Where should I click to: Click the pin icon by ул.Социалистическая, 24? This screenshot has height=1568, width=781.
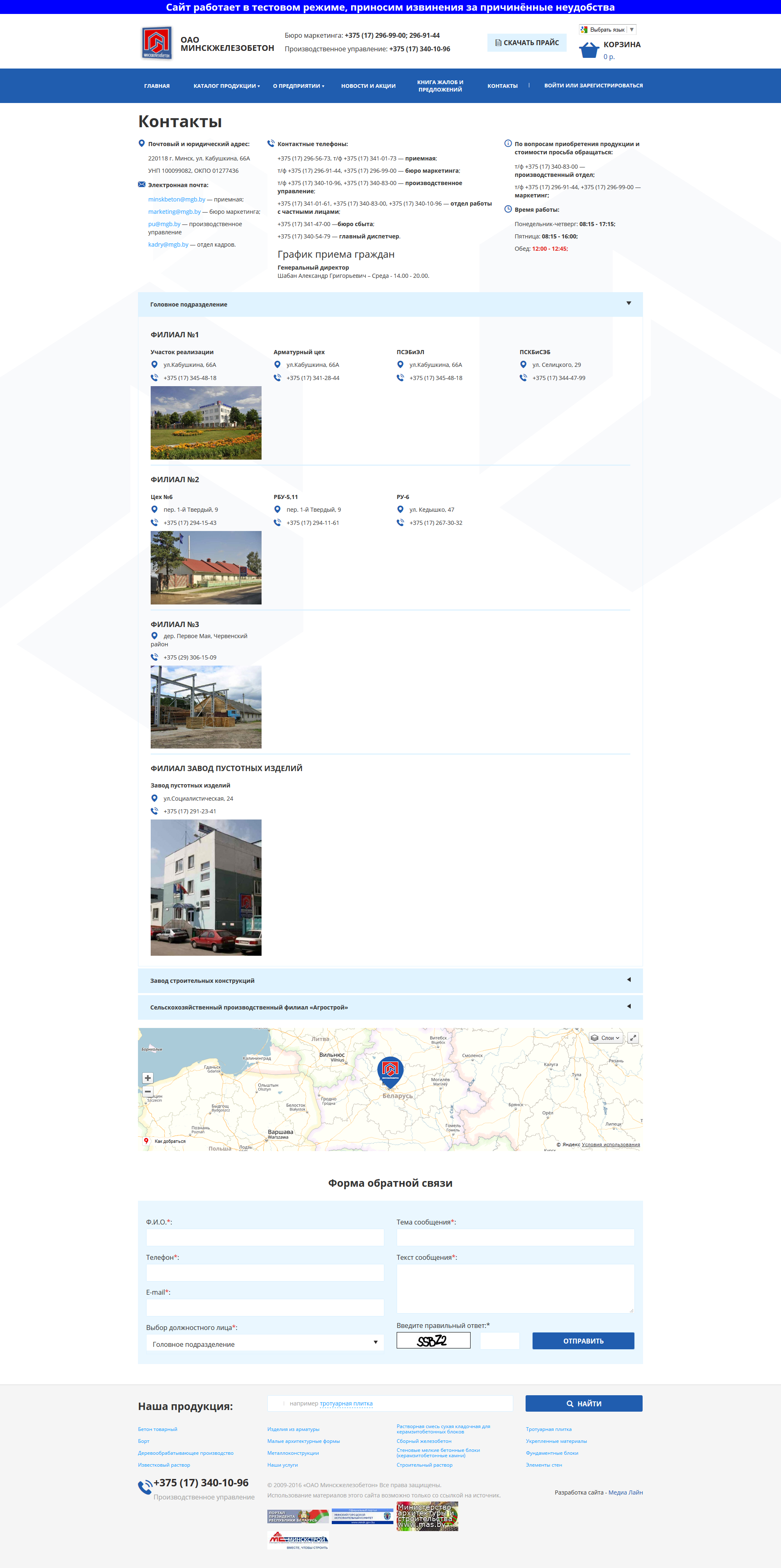[x=154, y=798]
